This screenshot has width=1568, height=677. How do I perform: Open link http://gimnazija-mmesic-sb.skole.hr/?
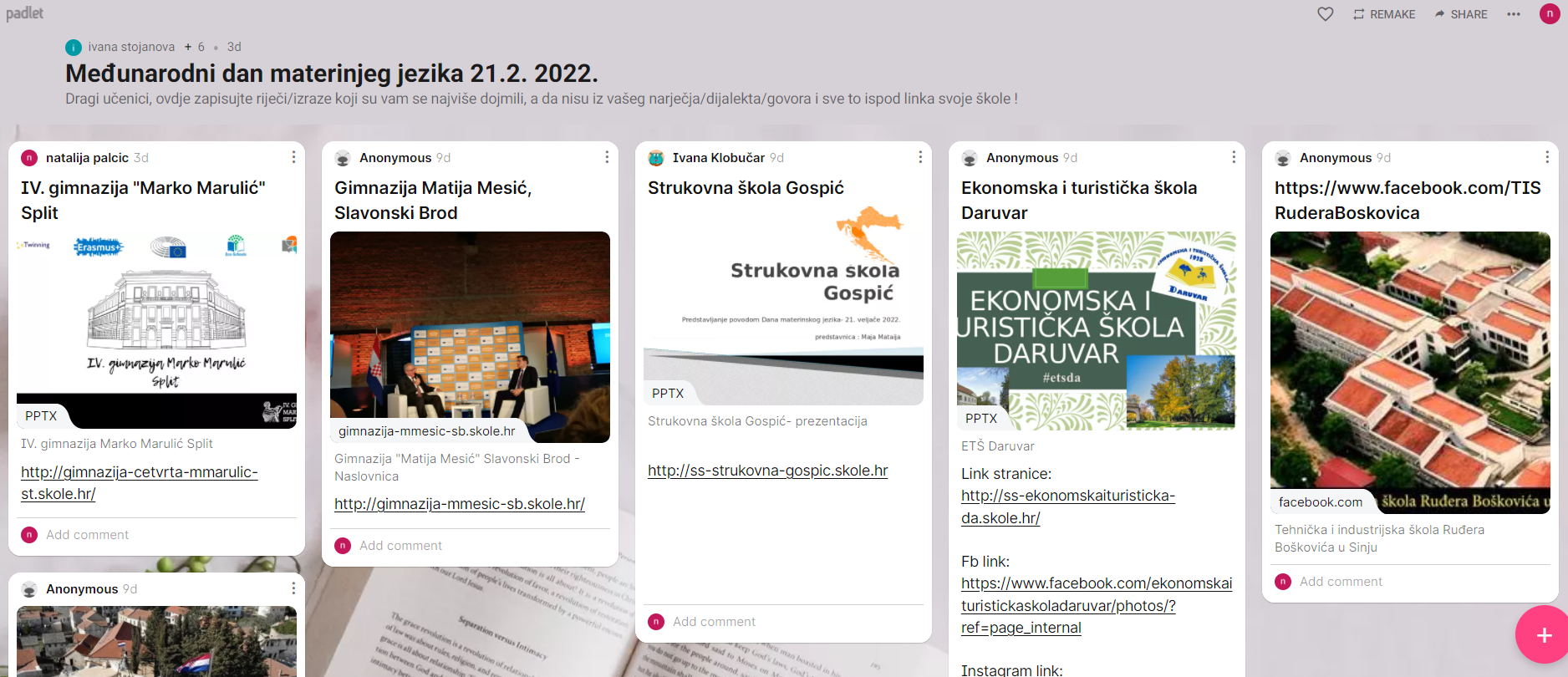(460, 504)
